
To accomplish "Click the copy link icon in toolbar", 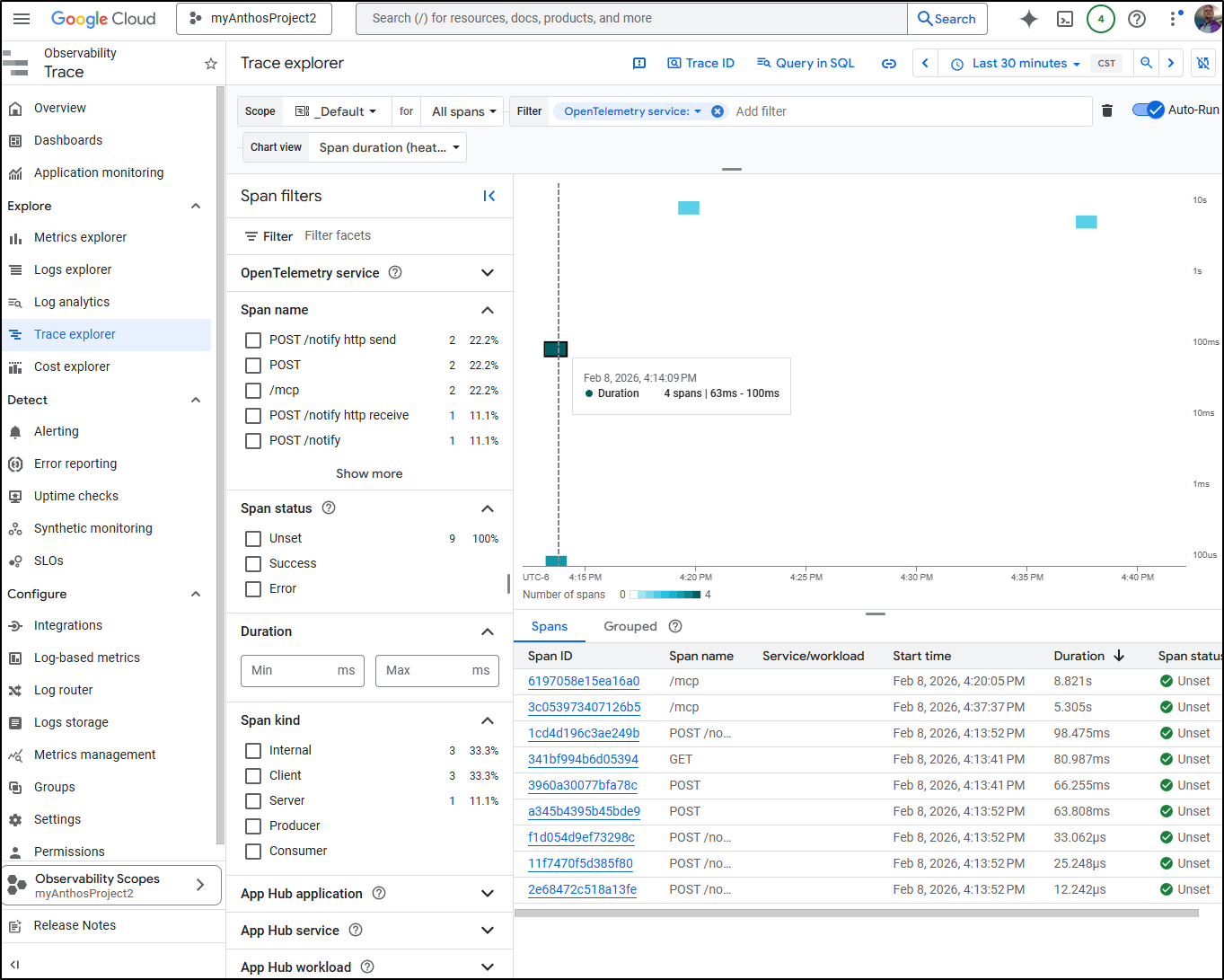I will click(889, 64).
